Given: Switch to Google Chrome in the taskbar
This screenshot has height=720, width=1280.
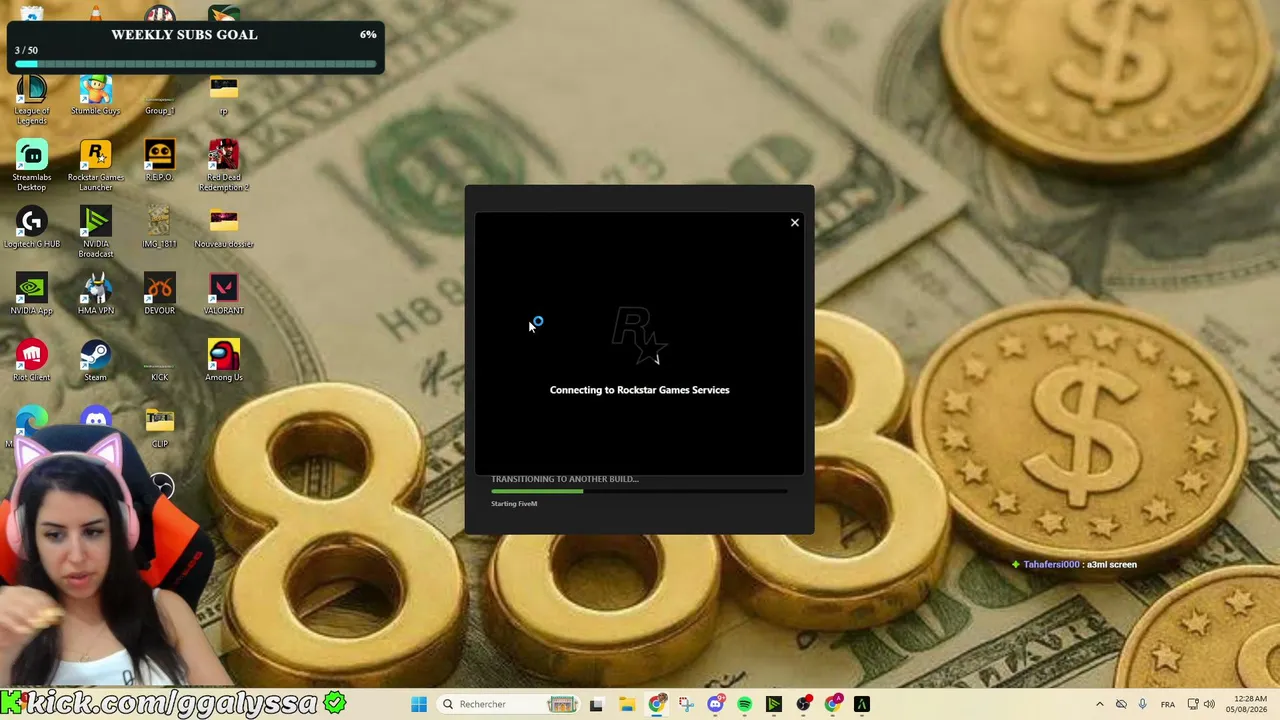Looking at the screenshot, I should (x=656, y=704).
